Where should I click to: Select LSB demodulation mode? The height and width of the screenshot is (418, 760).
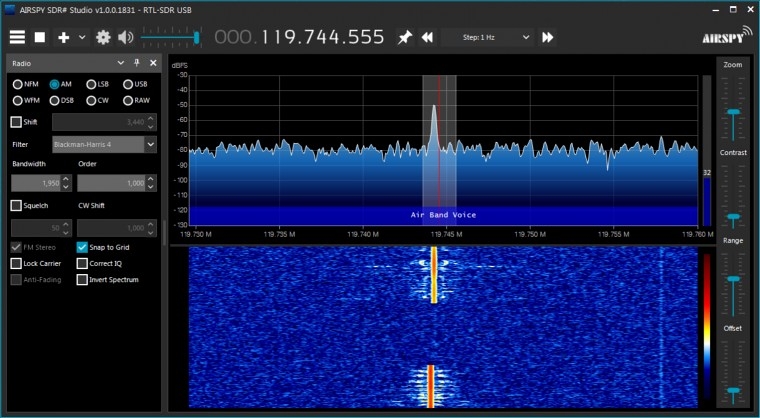pyautogui.click(x=97, y=84)
